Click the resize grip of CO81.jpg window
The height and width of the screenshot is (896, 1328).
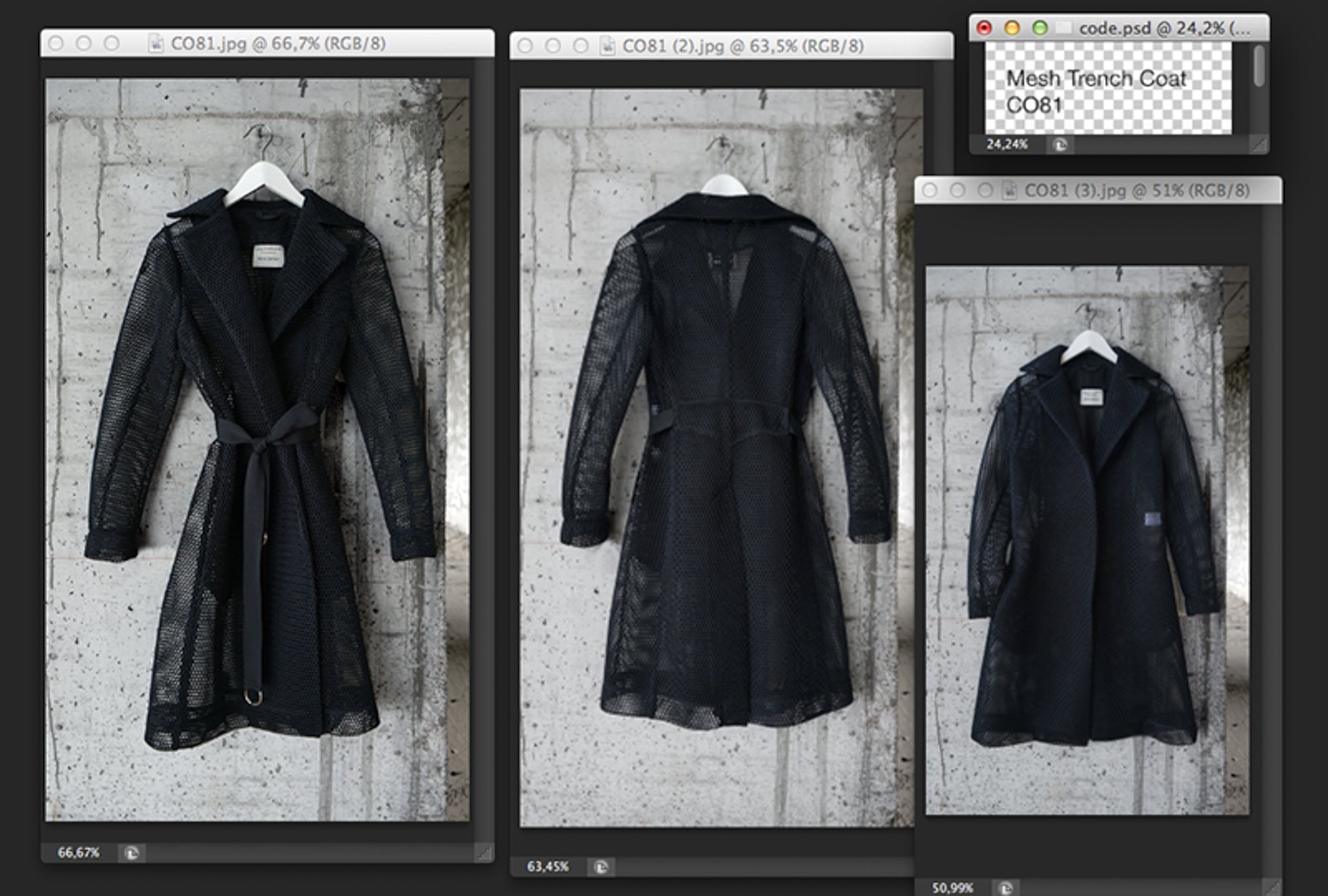click(x=485, y=854)
